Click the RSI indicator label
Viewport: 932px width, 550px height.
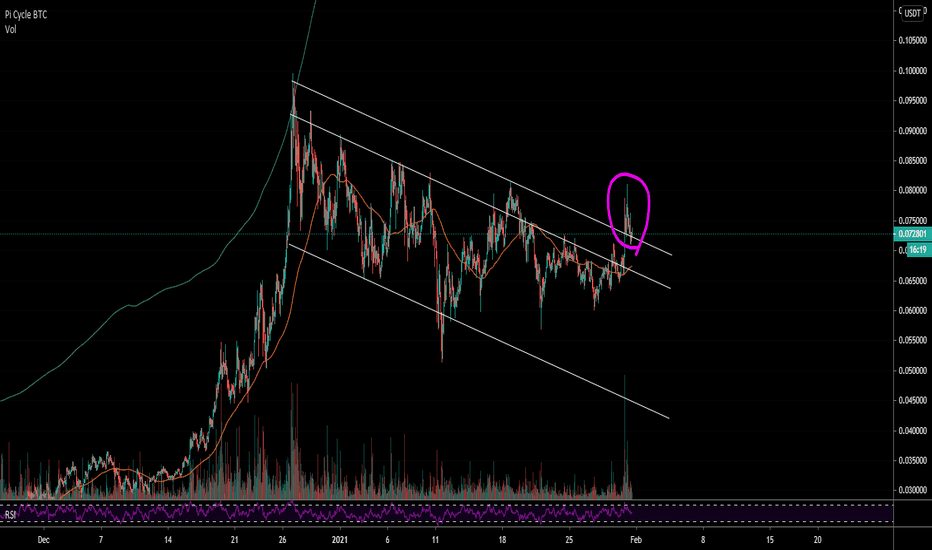point(10,515)
